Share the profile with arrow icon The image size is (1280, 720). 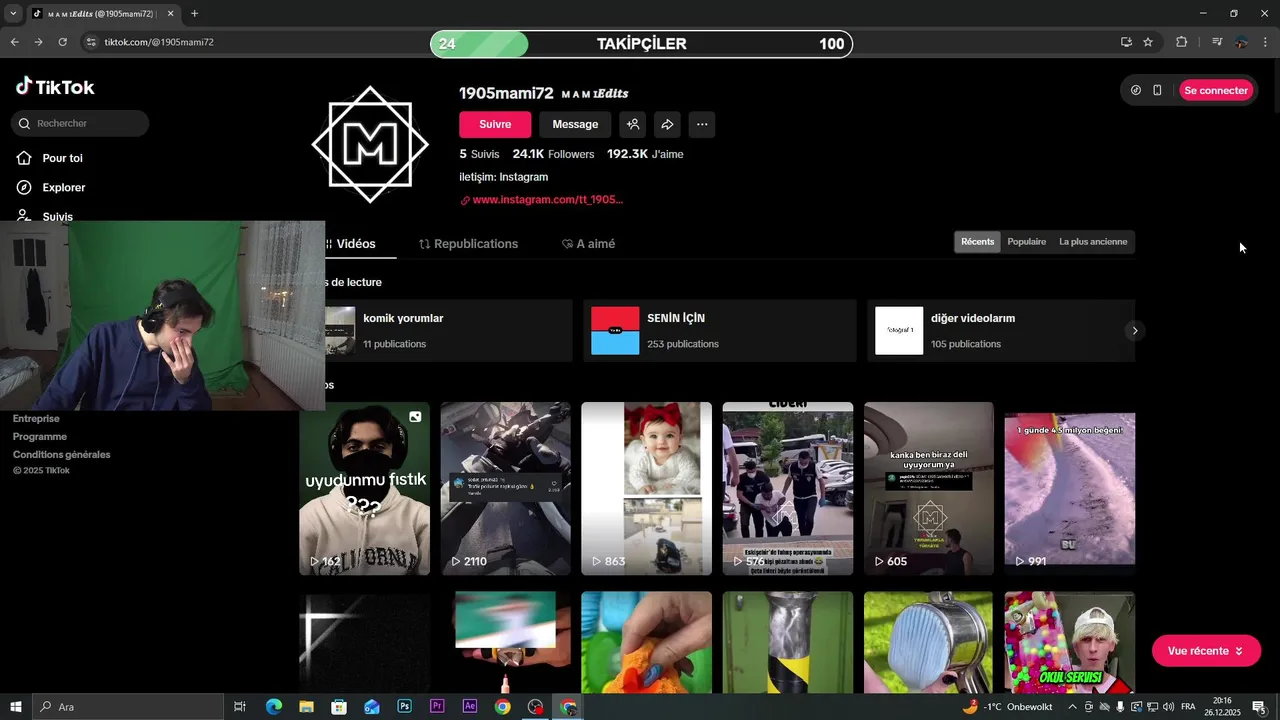pyautogui.click(x=667, y=124)
